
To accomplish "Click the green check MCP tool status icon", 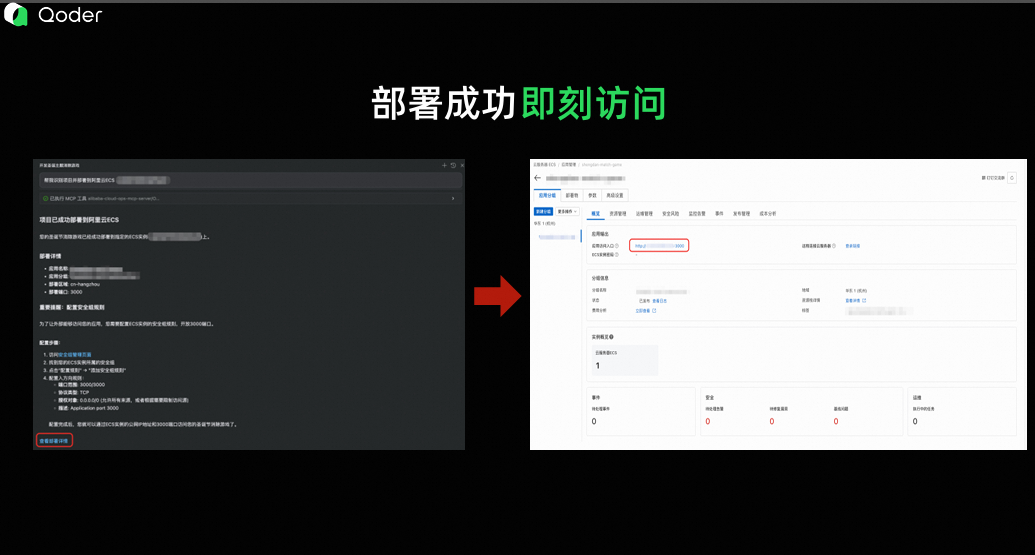I will click(x=46, y=198).
